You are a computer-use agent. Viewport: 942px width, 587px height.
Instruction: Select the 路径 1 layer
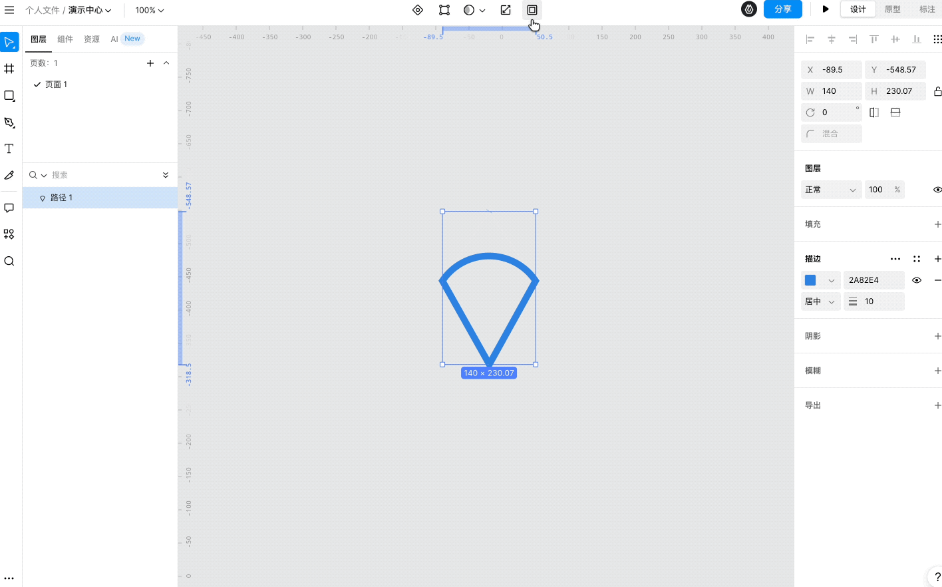(x=62, y=198)
